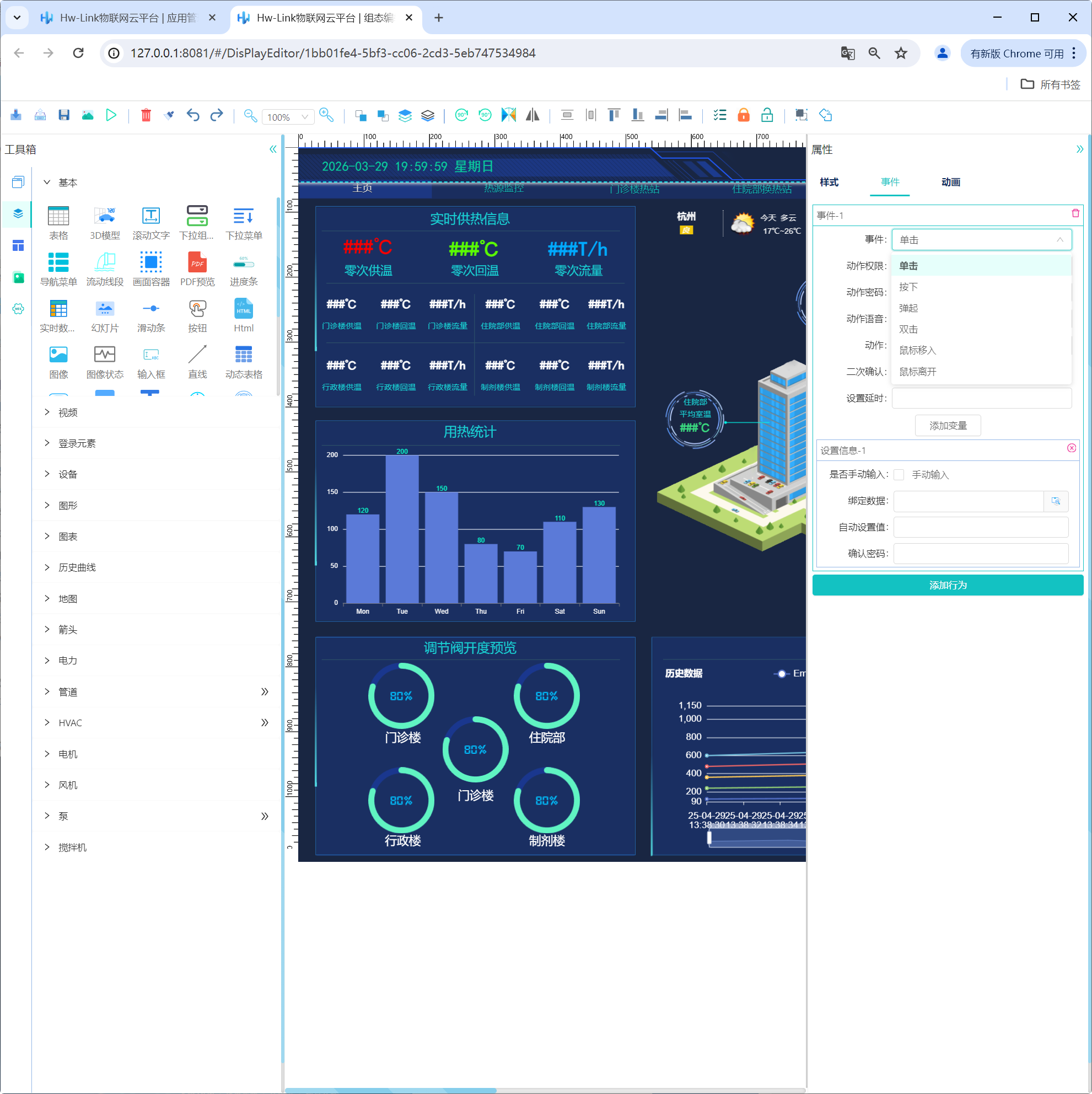Click the save (floppy disk) toolbar icon
The height and width of the screenshot is (1094, 1092).
click(64, 115)
